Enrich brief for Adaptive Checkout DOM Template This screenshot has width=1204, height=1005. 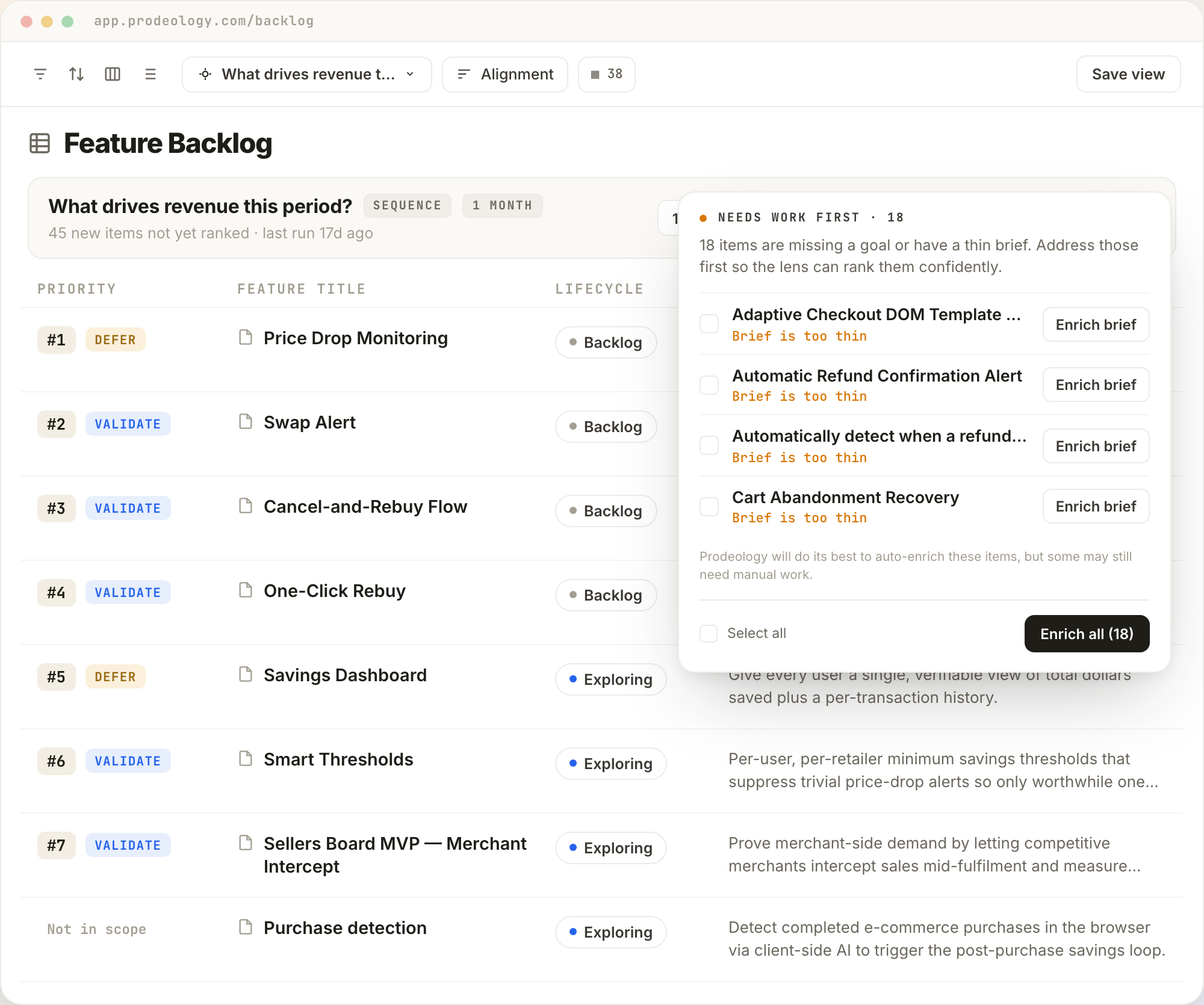[x=1096, y=324]
